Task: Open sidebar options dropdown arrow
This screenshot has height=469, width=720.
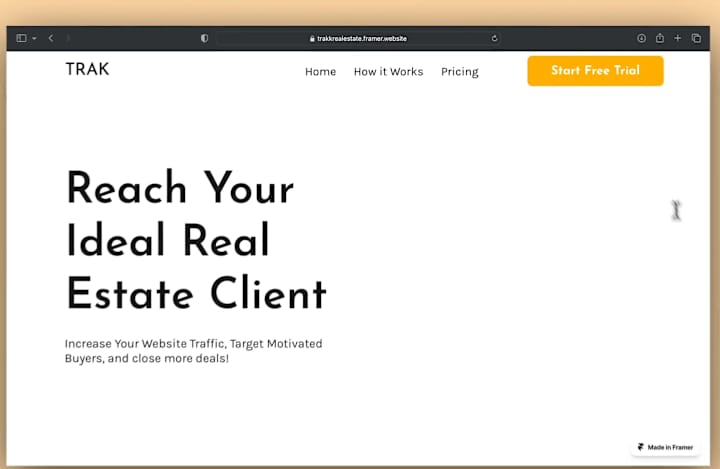Action: 34,39
